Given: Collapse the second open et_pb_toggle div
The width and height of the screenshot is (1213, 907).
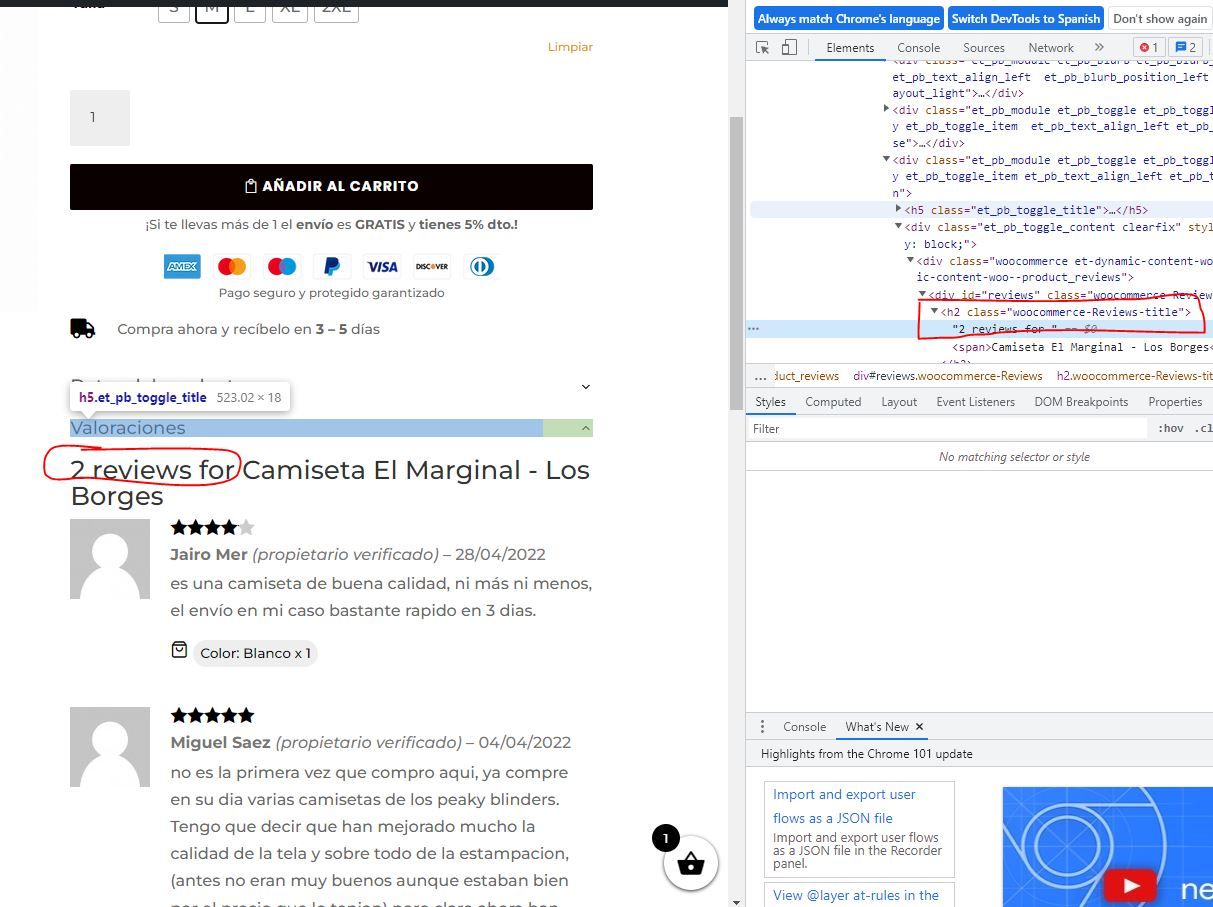Looking at the screenshot, I should [886, 159].
